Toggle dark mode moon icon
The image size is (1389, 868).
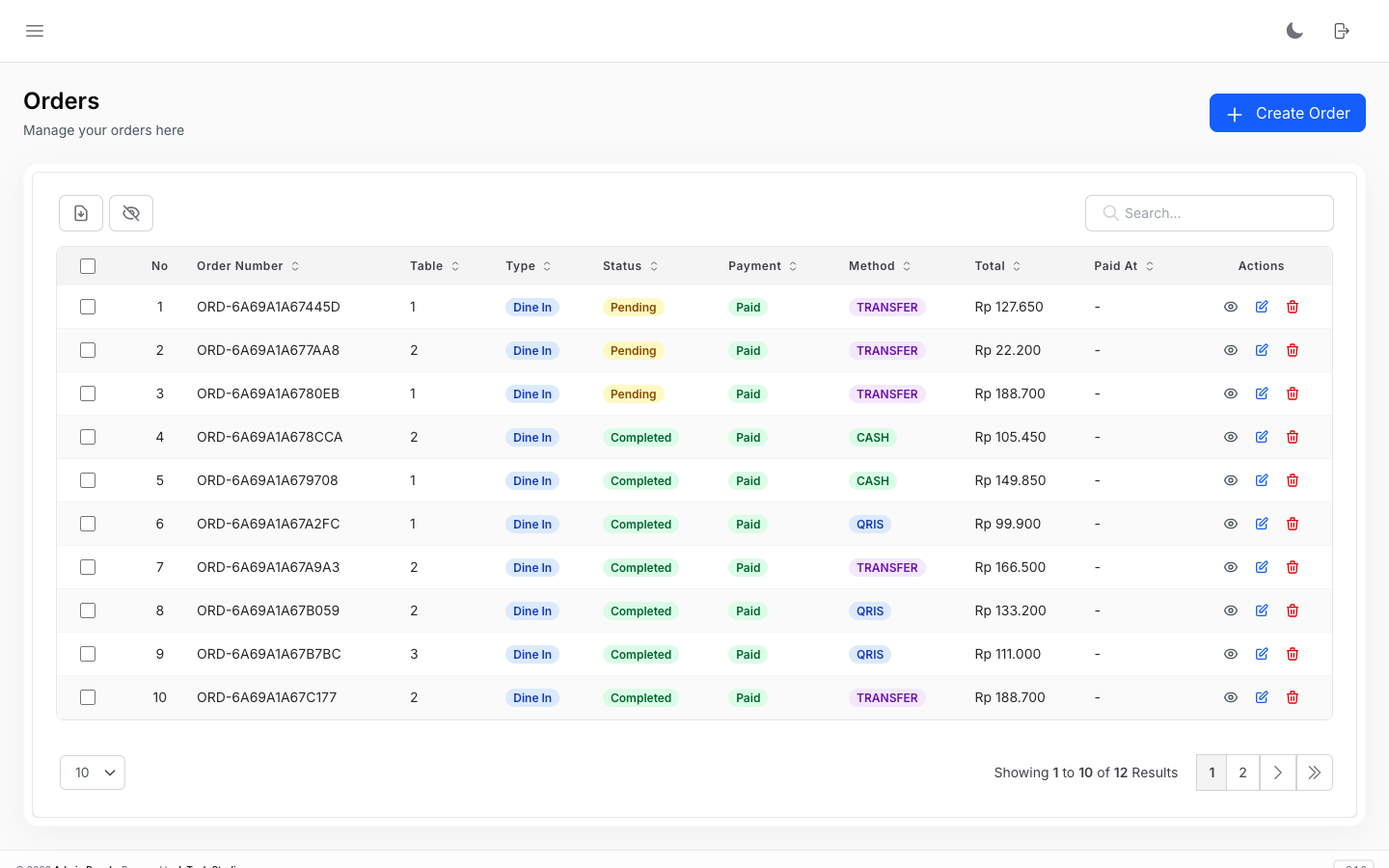click(1294, 31)
